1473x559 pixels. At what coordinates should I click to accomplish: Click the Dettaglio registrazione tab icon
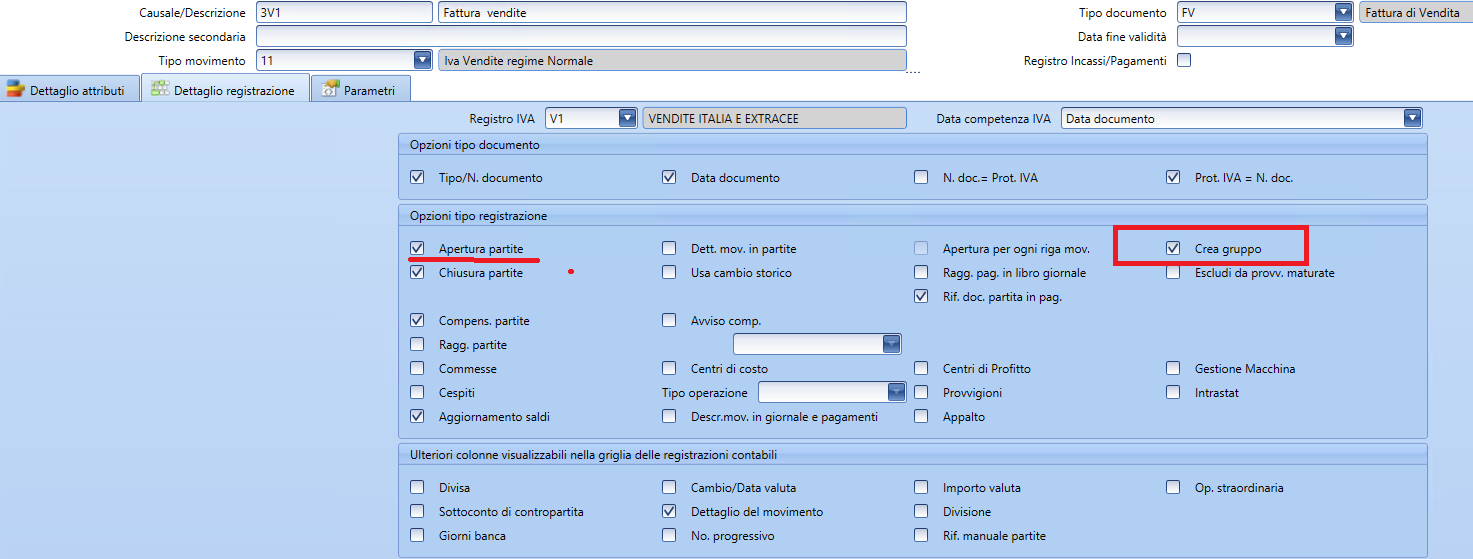point(159,90)
